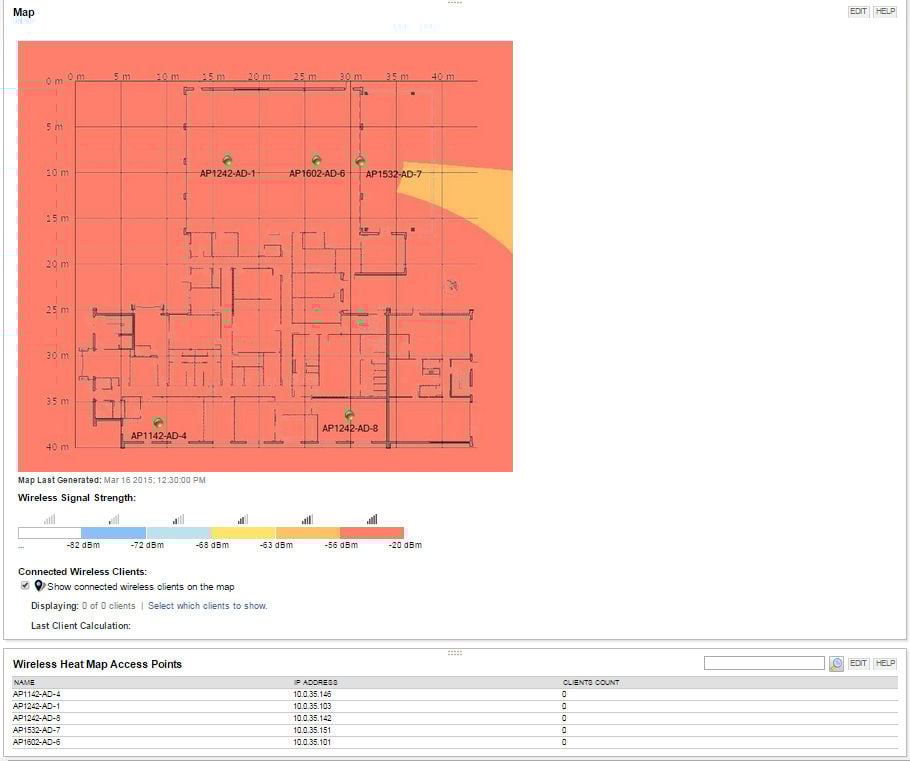Click signal bars icon above -20 dBm
Image resolution: width=910 pixels, height=761 pixels.
click(x=371, y=519)
